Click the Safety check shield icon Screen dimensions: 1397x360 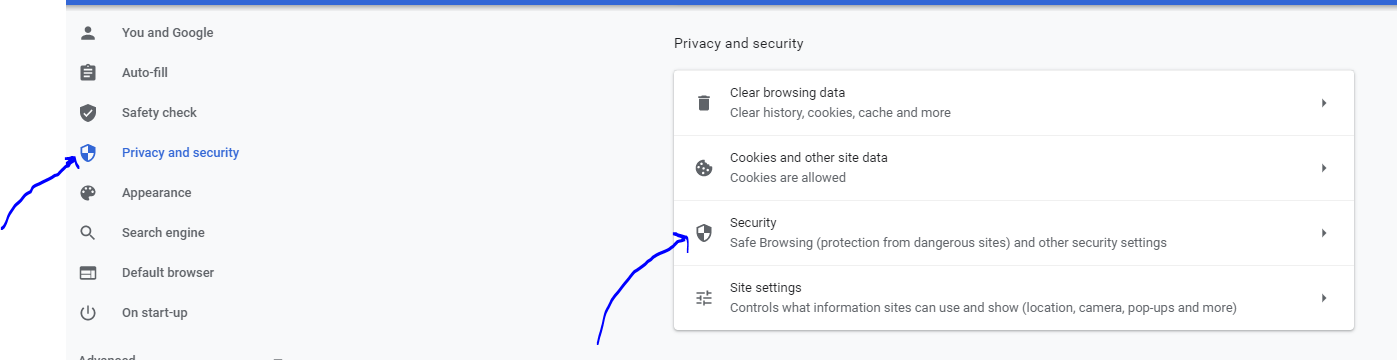[88, 113]
